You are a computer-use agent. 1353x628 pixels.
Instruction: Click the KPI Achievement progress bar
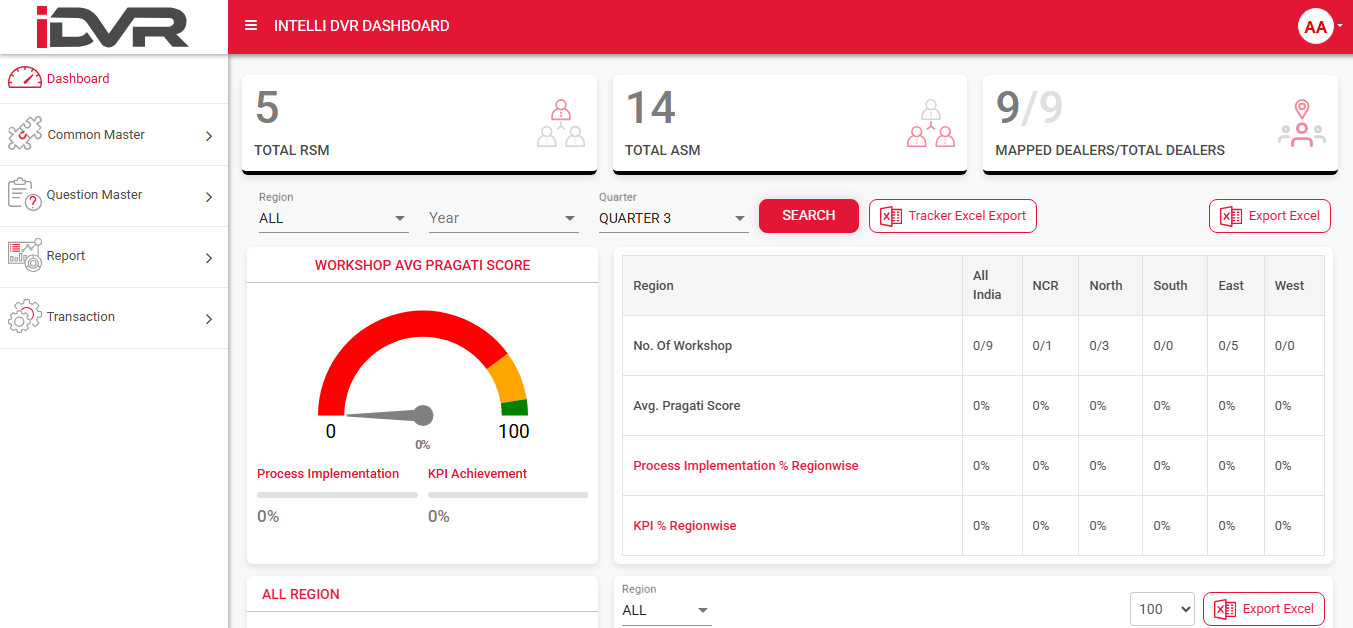(x=508, y=493)
